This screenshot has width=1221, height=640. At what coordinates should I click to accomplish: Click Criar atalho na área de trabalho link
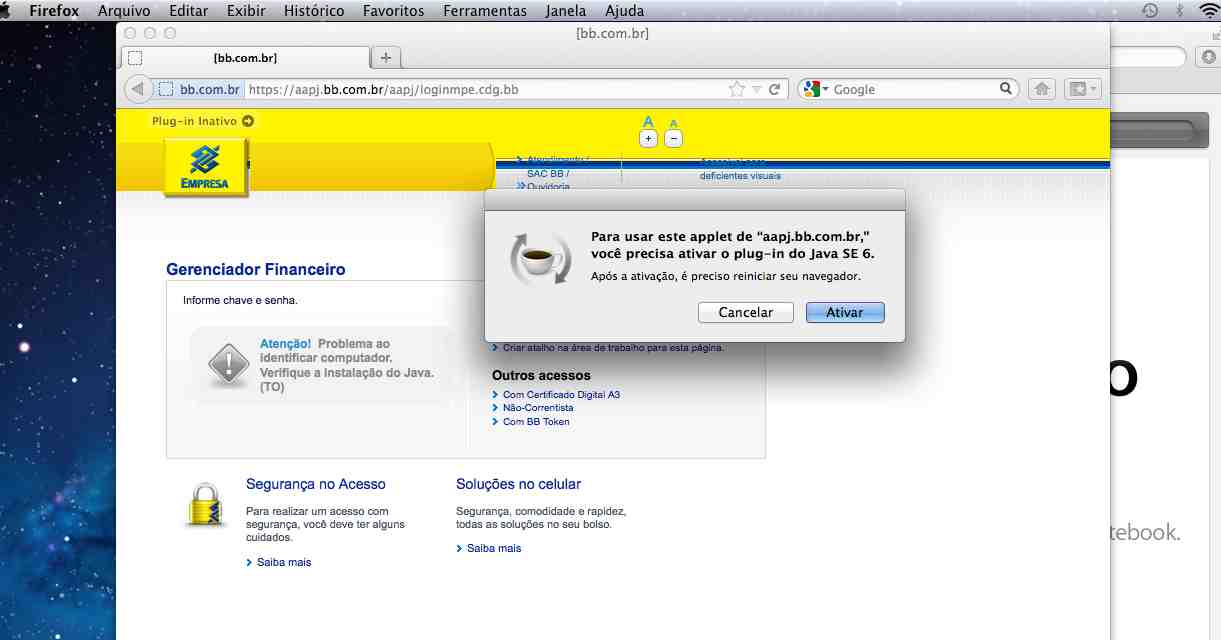[x=613, y=348]
